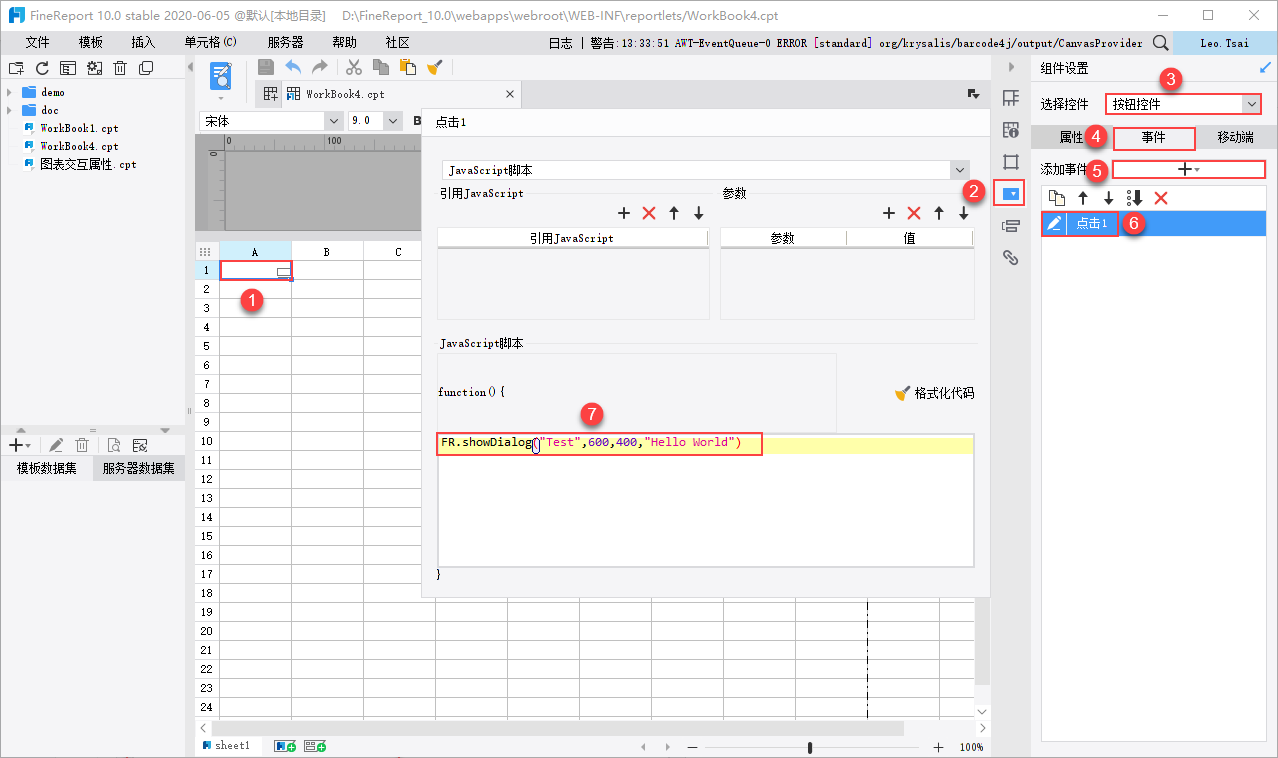Open the floating element panel icon
Screen dimensions: 1278x758
click(x=1011, y=162)
